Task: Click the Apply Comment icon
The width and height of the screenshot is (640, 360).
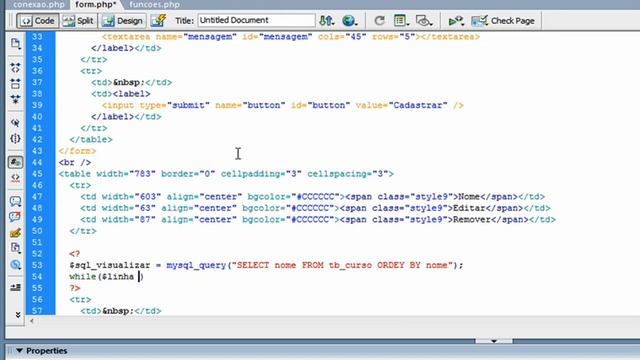Action: coord(15,201)
